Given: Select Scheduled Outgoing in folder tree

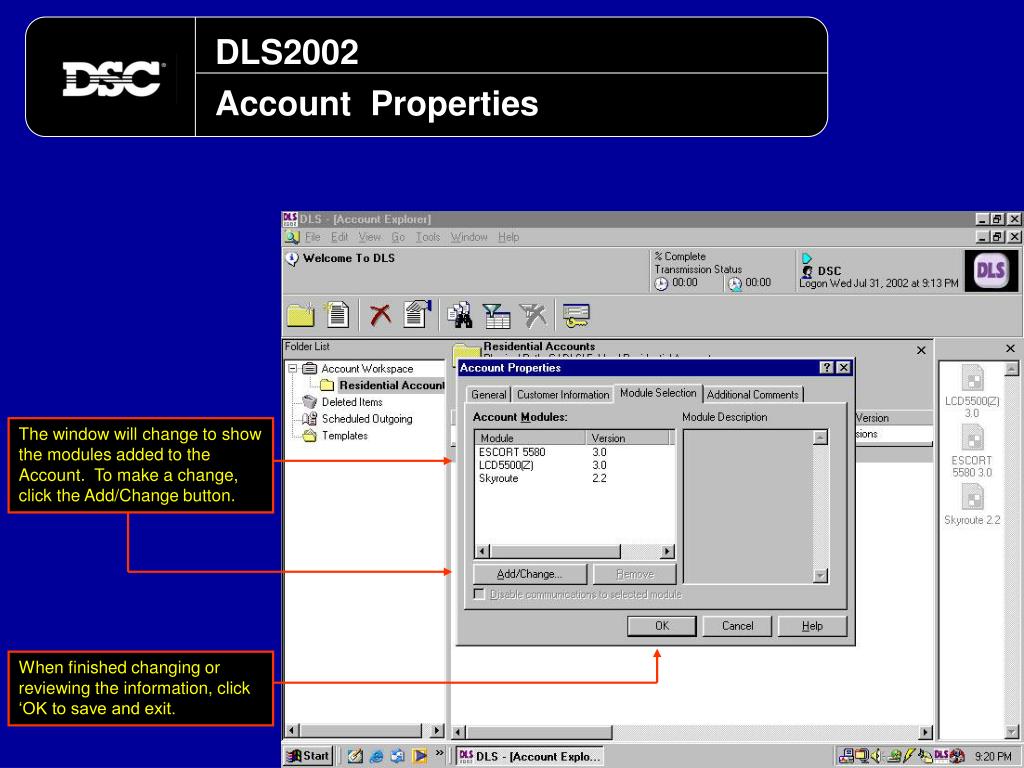Looking at the screenshot, I should coord(367,419).
